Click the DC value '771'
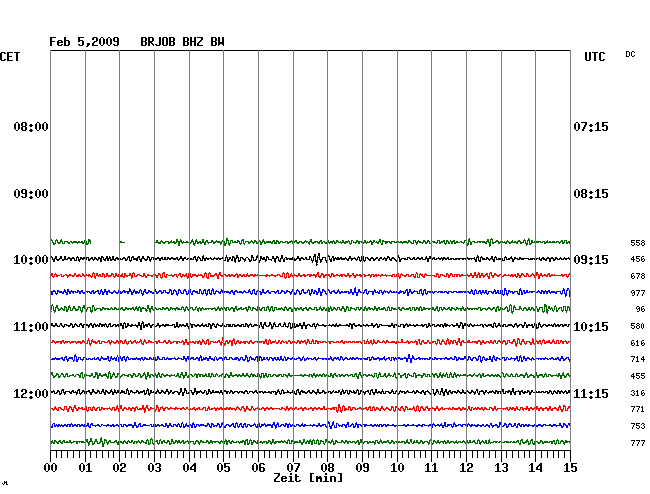Image resolution: width=650 pixels, height=494 pixels. [x=638, y=409]
